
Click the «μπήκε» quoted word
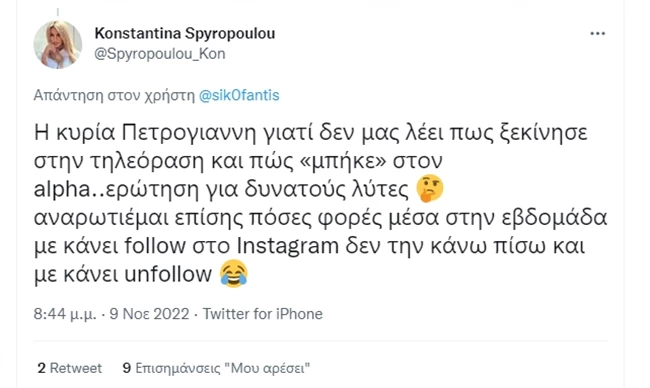pyautogui.click(x=342, y=161)
